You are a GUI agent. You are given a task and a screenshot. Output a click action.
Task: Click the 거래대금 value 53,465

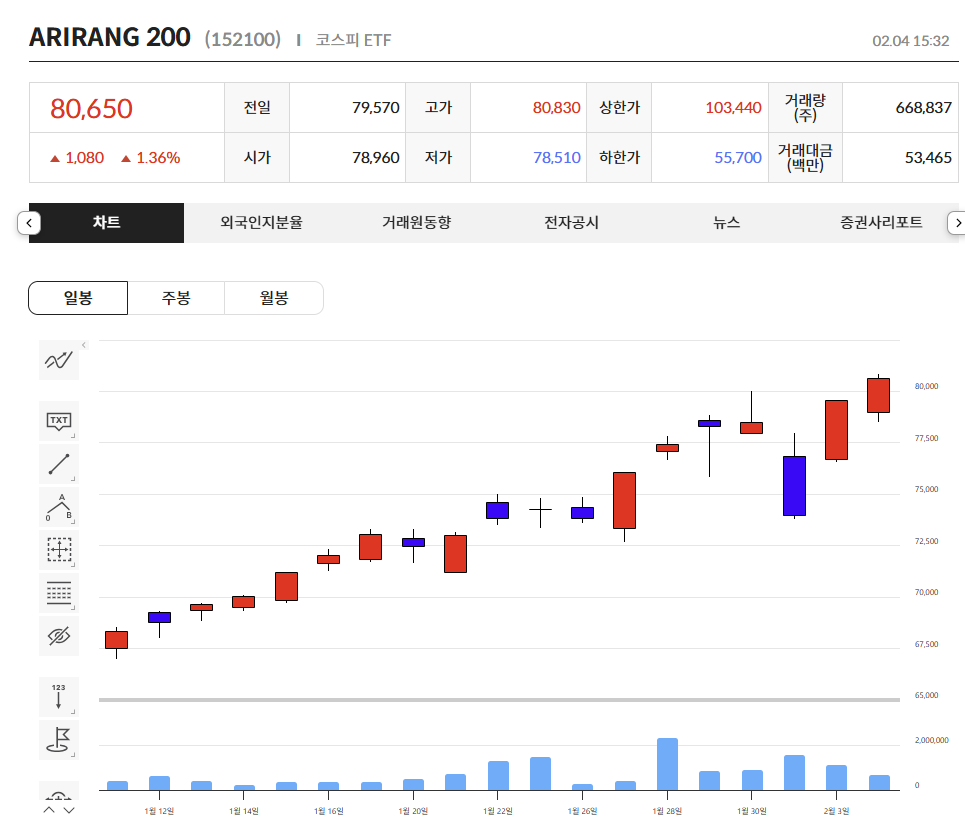click(x=928, y=158)
